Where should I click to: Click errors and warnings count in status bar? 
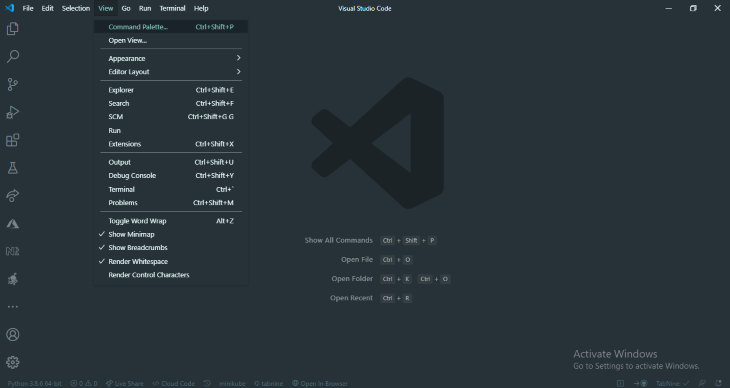84,383
